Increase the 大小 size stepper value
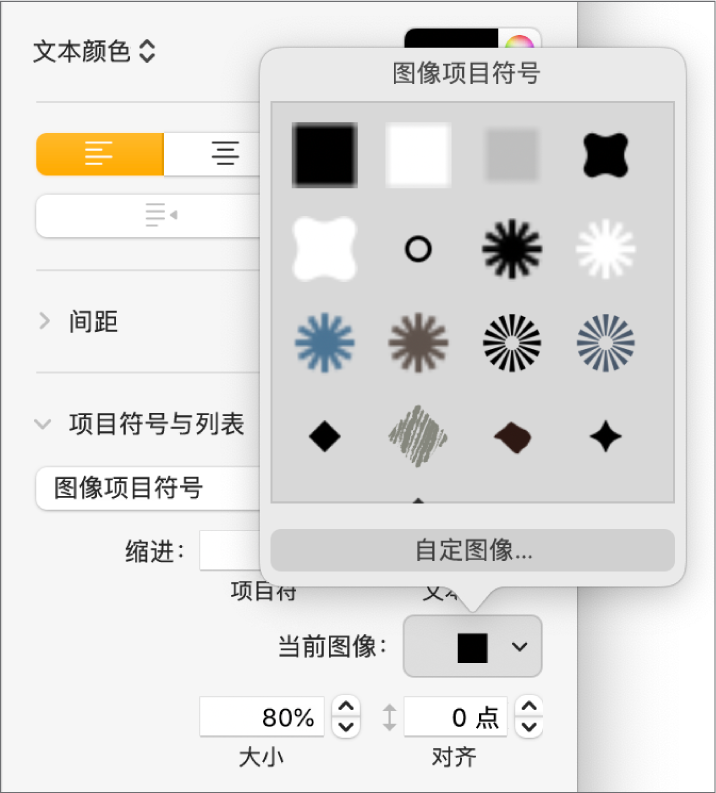 pos(346,706)
